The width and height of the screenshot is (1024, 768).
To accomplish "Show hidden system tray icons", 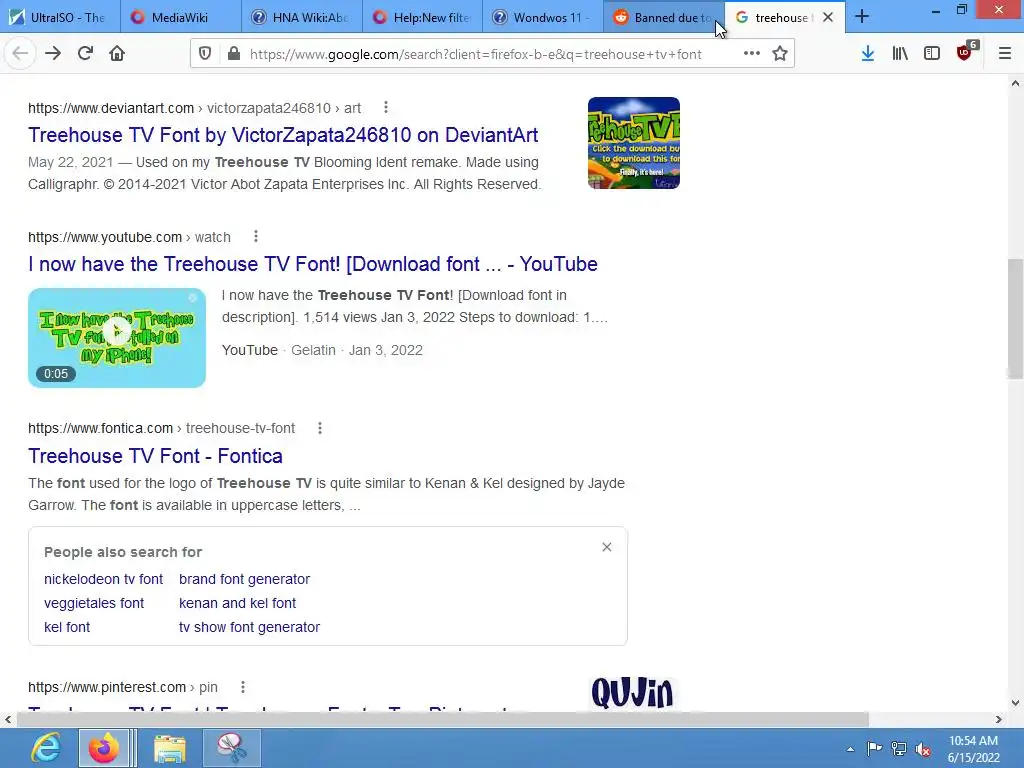I will pyautogui.click(x=850, y=749).
